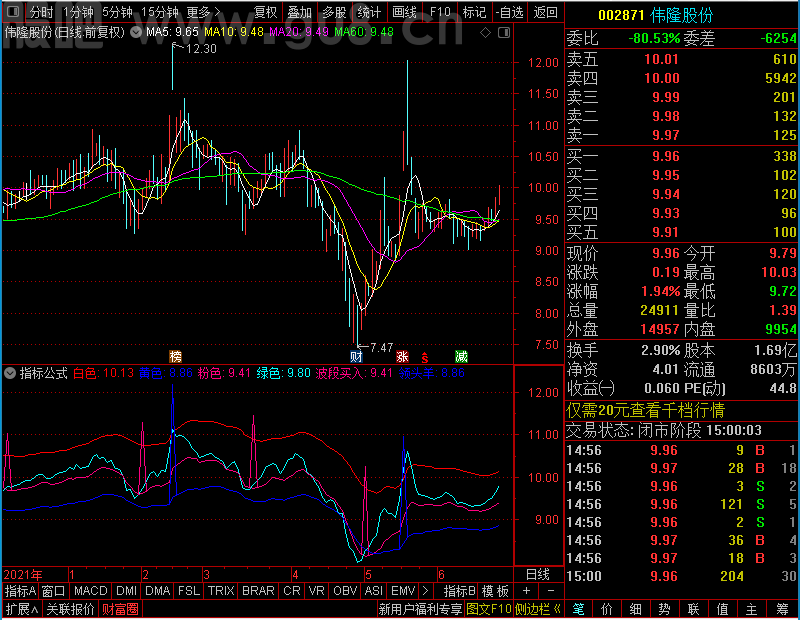Click the 财 marker icon on the chart
The image size is (800, 620).
[356, 356]
